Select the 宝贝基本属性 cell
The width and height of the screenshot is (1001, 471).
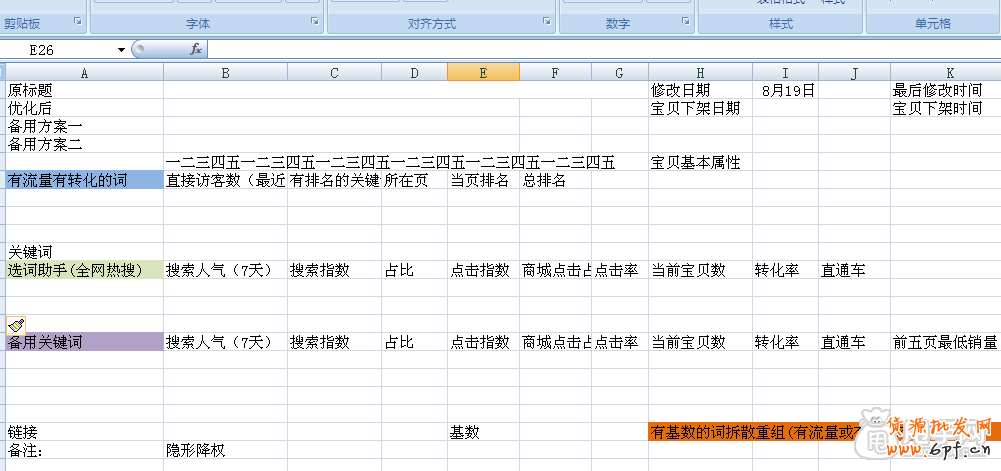click(700, 162)
